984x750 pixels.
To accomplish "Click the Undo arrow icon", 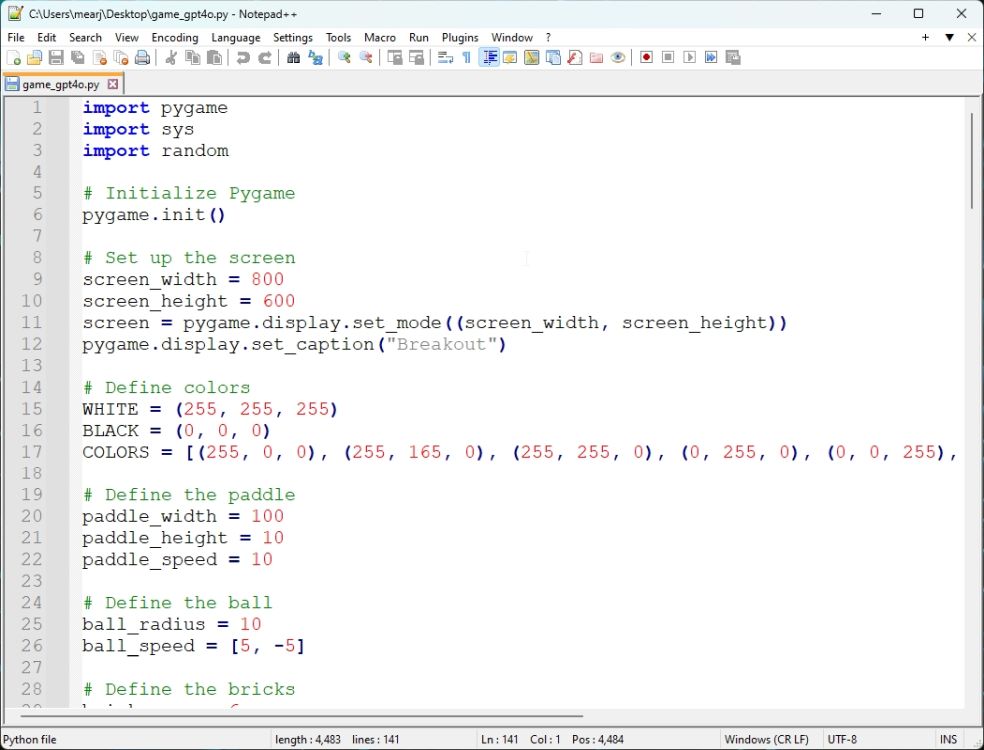I will pos(242,57).
